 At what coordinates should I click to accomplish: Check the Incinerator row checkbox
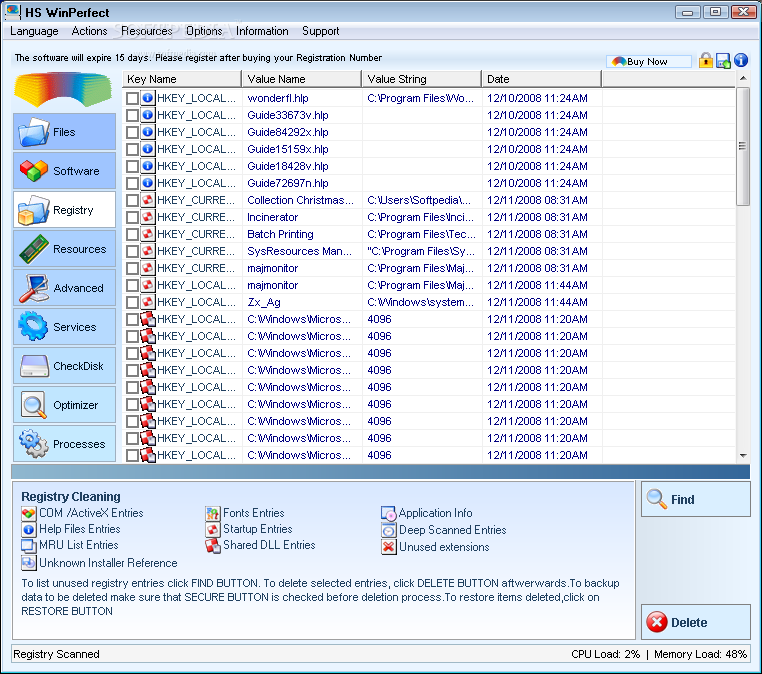pos(132,217)
